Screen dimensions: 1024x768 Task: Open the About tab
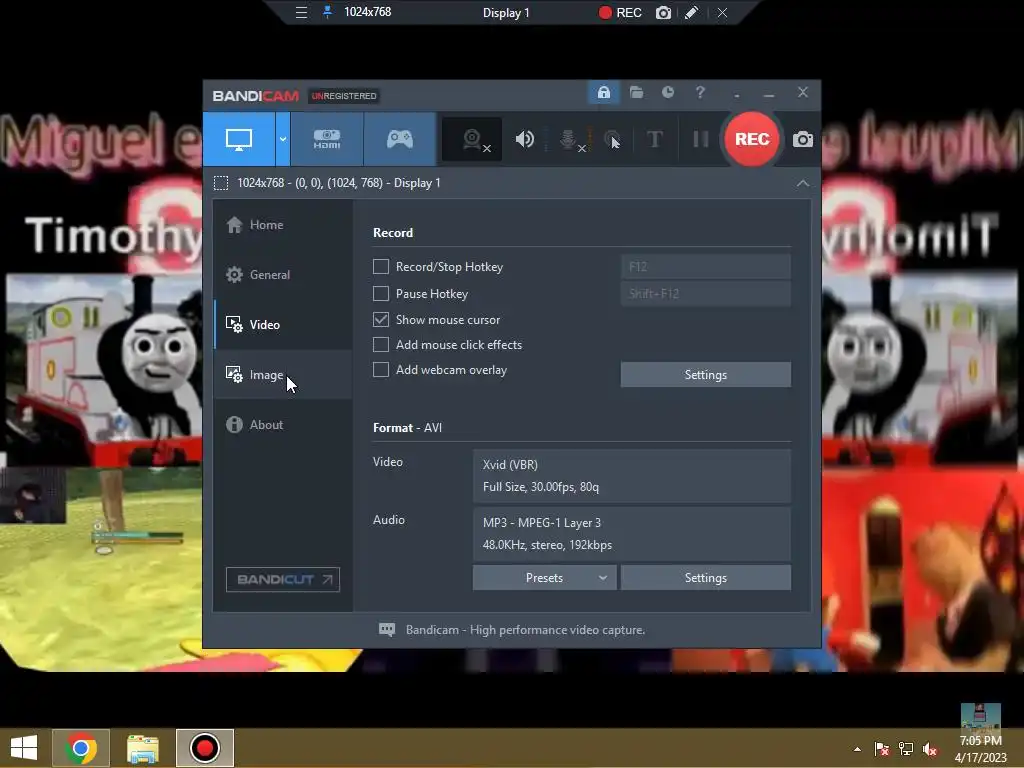tap(283, 424)
